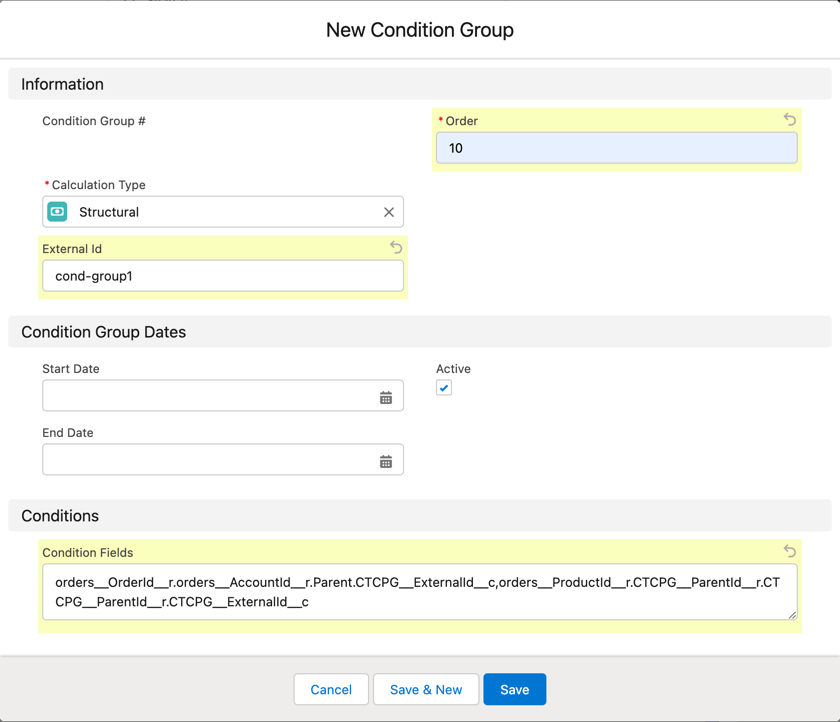Screen dimensions: 840x722
Task: Revert changes to the External Id field
Action: pyautogui.click(x=395, y=247)
